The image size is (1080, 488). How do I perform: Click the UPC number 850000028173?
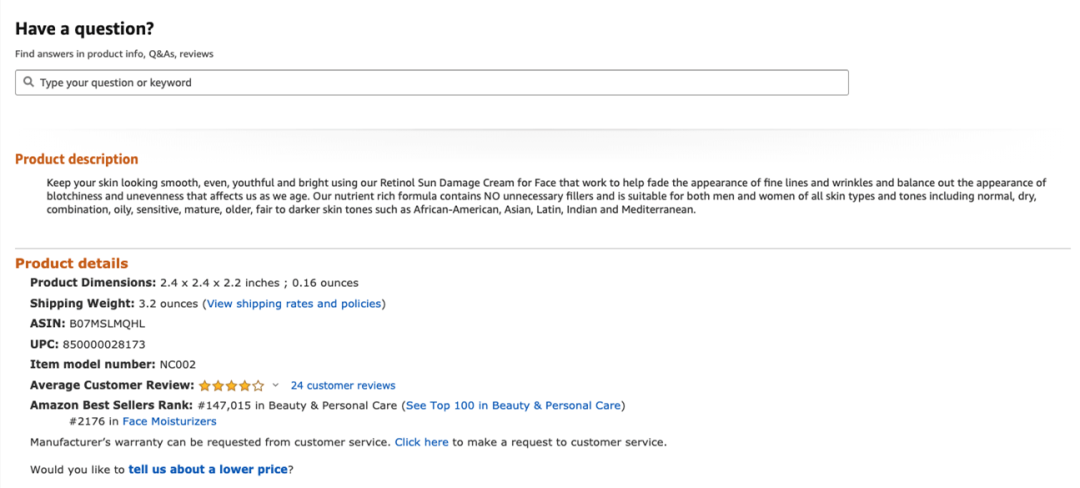(104, 344)
